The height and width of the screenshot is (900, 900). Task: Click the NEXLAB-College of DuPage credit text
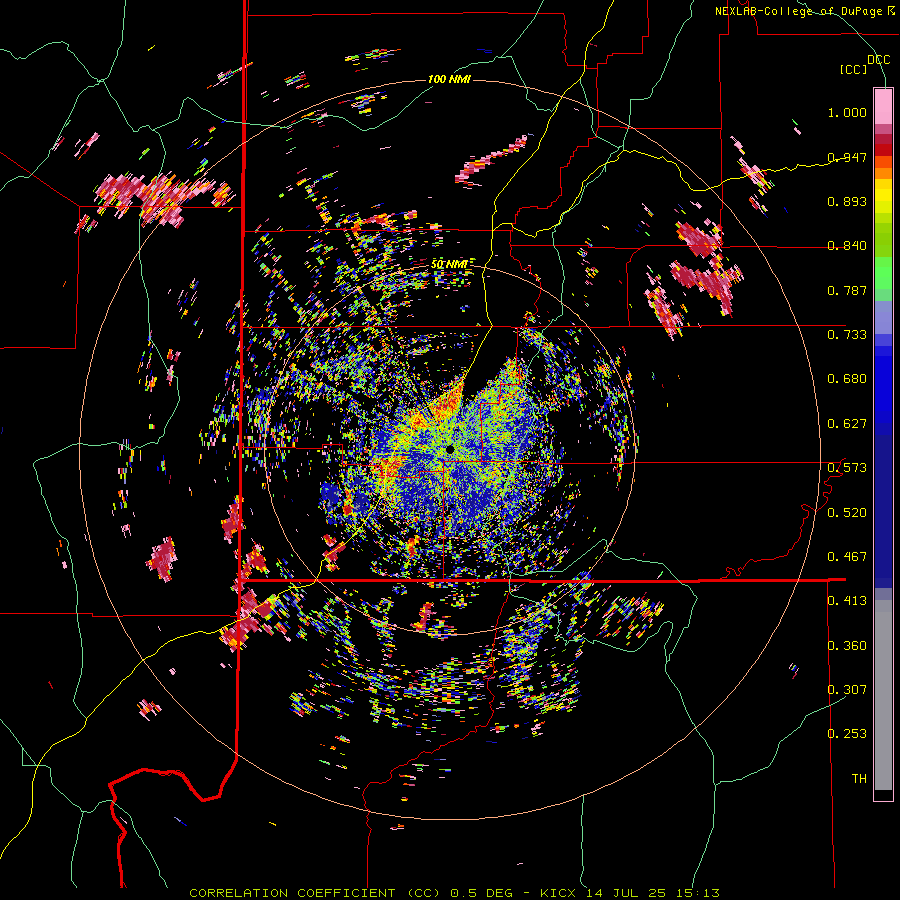point(806,11)
